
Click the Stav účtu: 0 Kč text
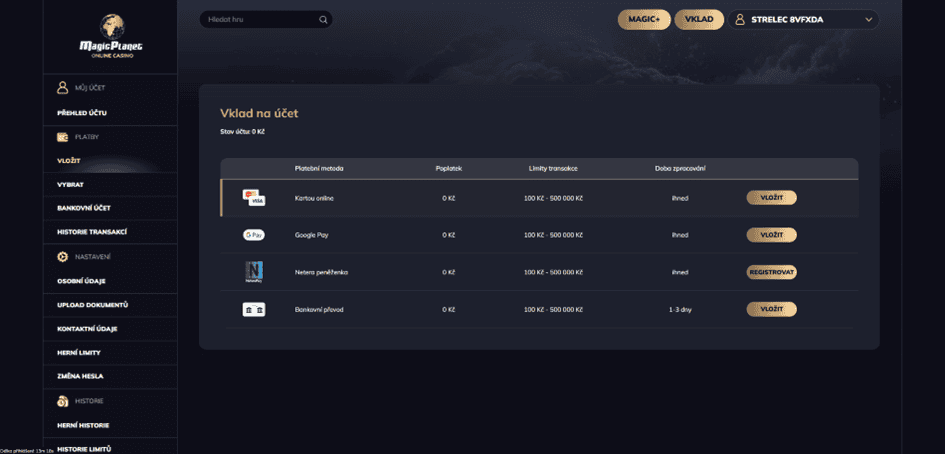pyautogui.click(x=242, y=131)
